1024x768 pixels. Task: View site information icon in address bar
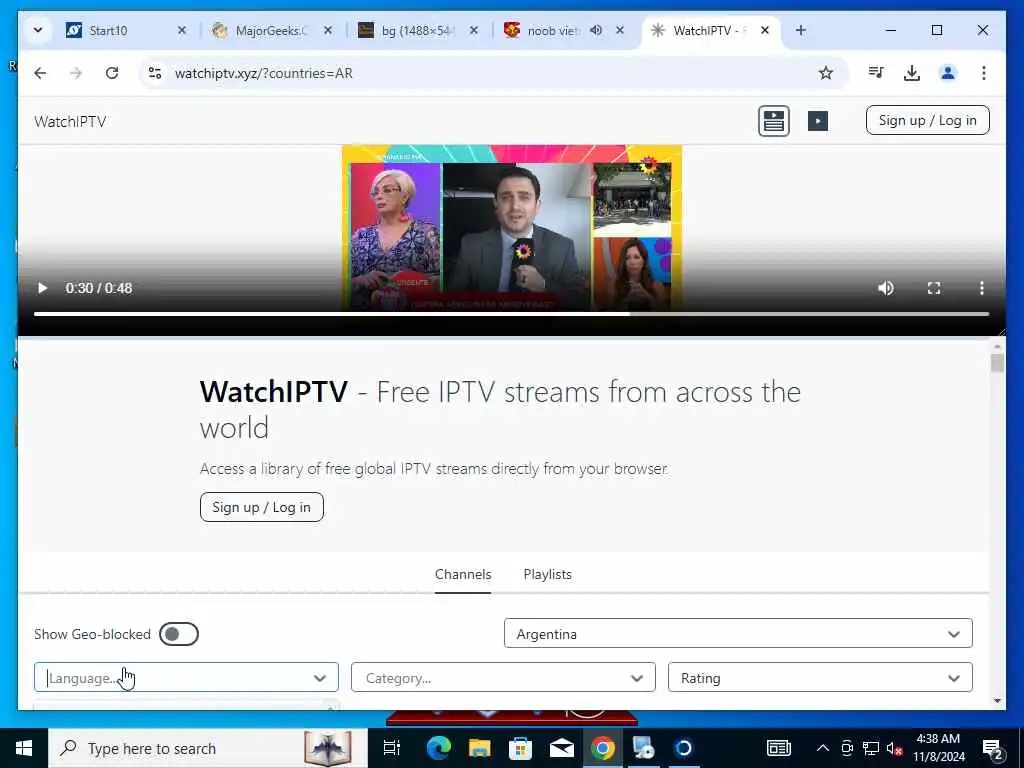tap(155, 73)
